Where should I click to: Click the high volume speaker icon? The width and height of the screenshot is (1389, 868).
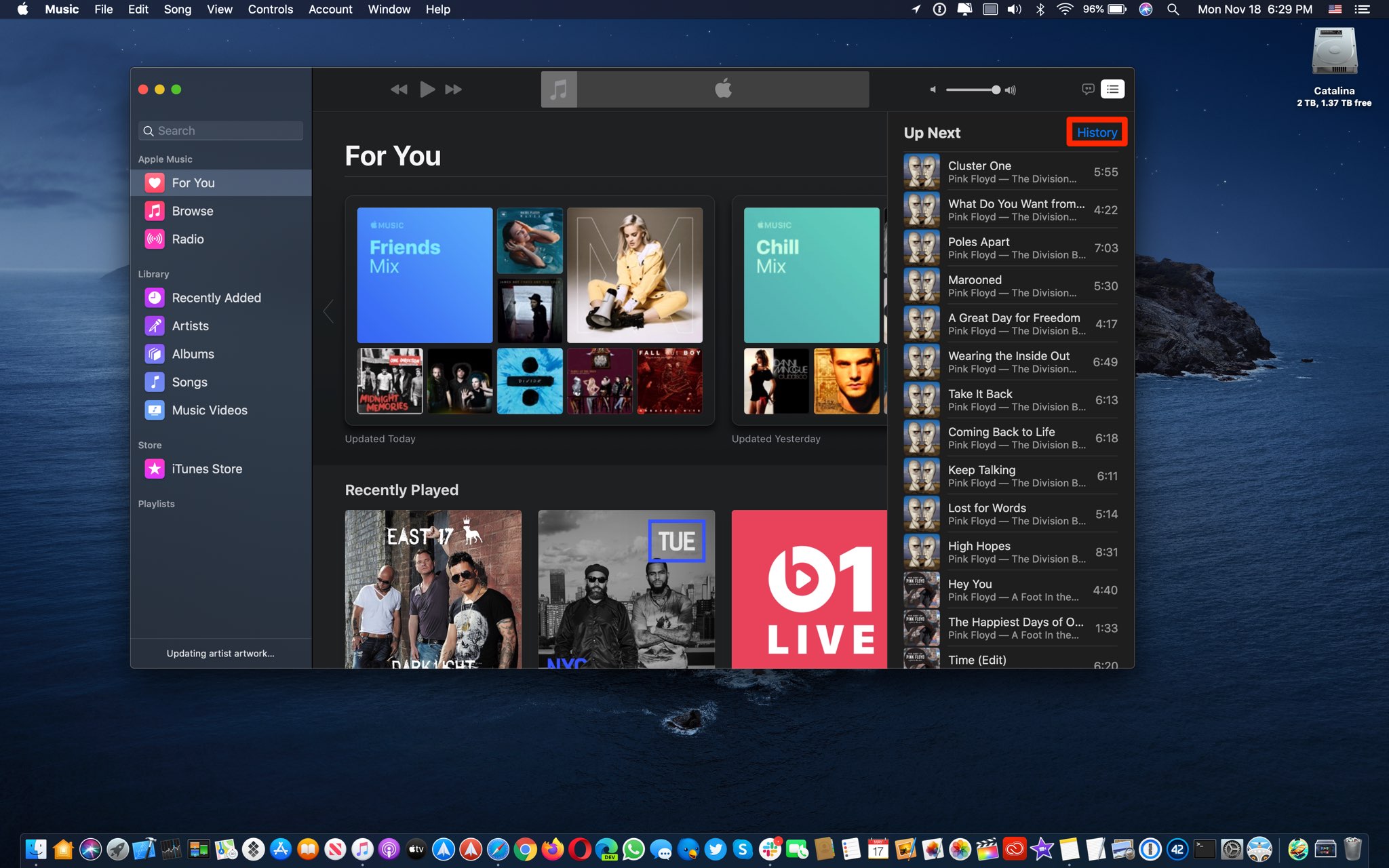pyautogui.click(x=1010, y=90)
